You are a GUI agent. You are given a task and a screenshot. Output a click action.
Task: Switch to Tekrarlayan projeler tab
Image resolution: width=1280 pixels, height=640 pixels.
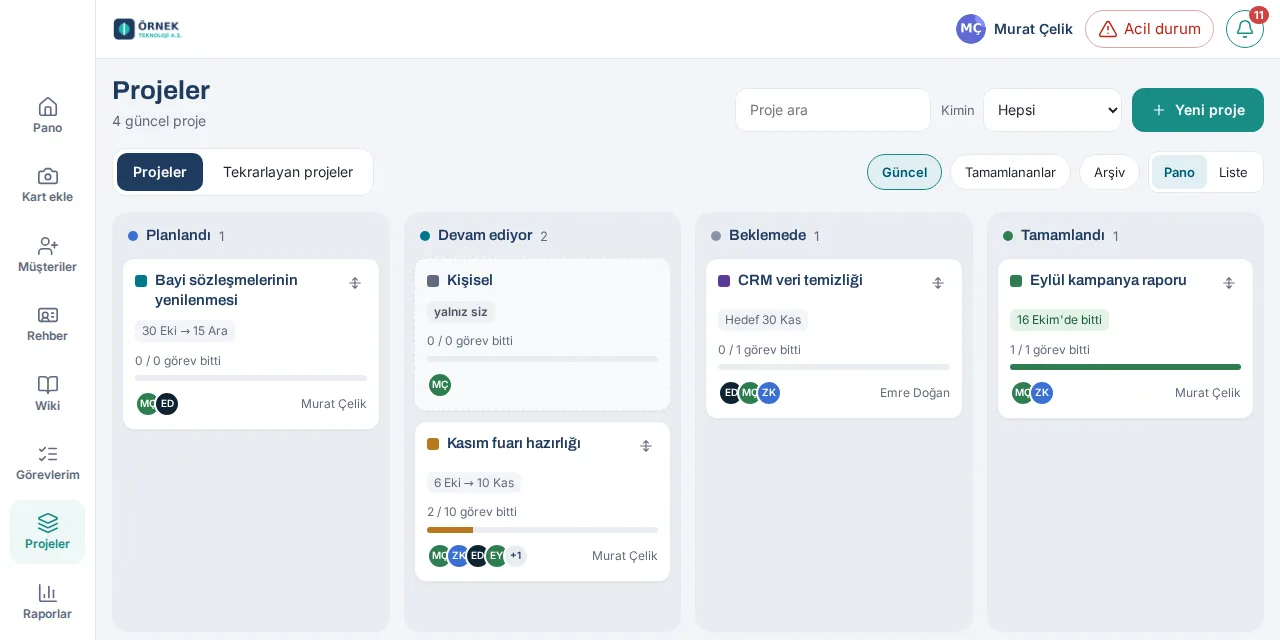coord(288,172)
